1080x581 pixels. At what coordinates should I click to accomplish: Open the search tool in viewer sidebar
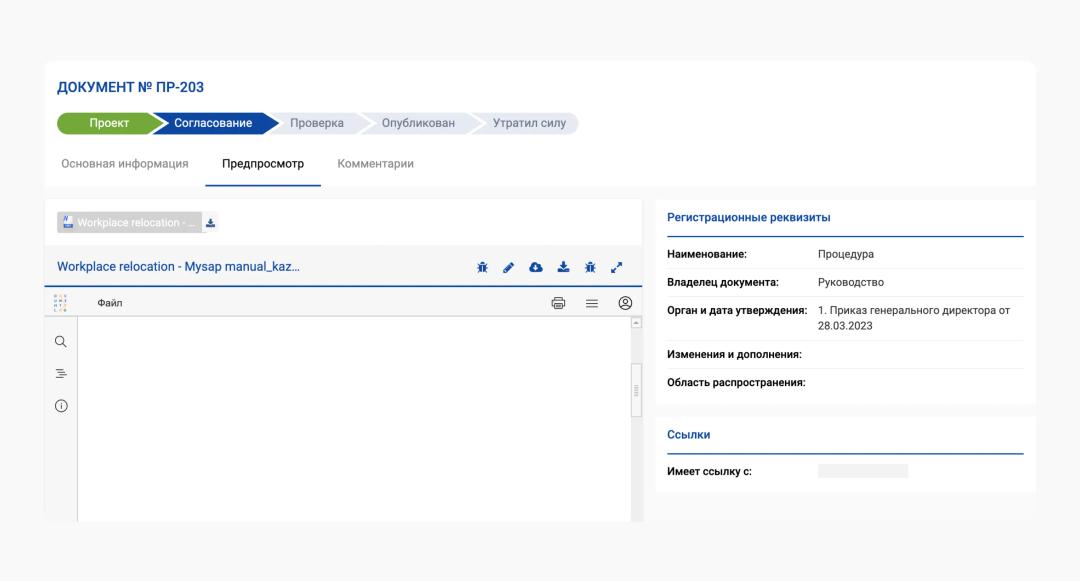tap(61, 342)
